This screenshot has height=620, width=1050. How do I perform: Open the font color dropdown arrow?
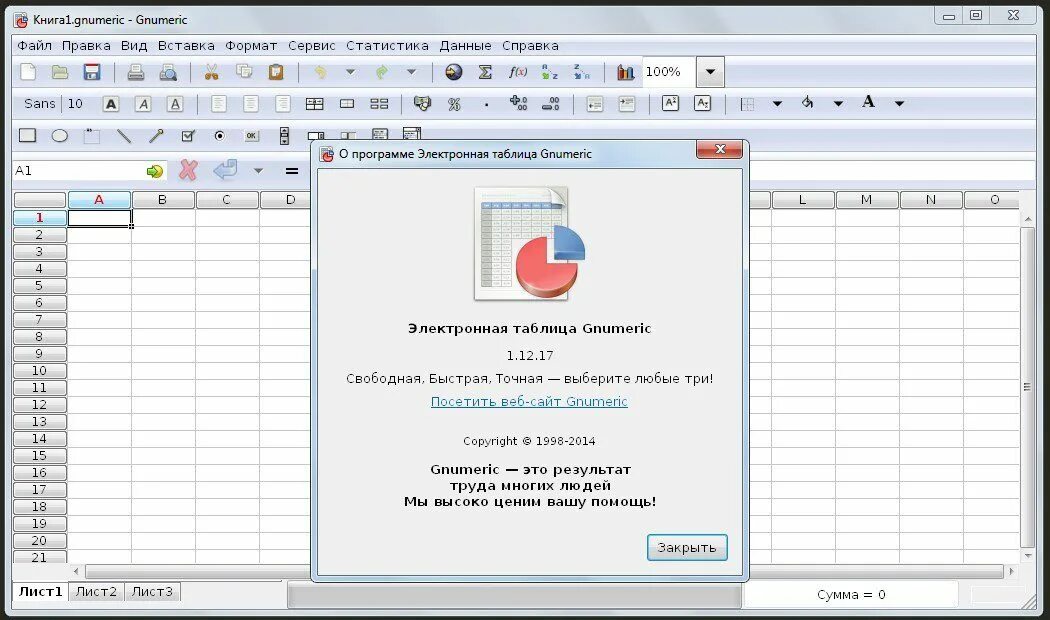(x=899, y=104)
